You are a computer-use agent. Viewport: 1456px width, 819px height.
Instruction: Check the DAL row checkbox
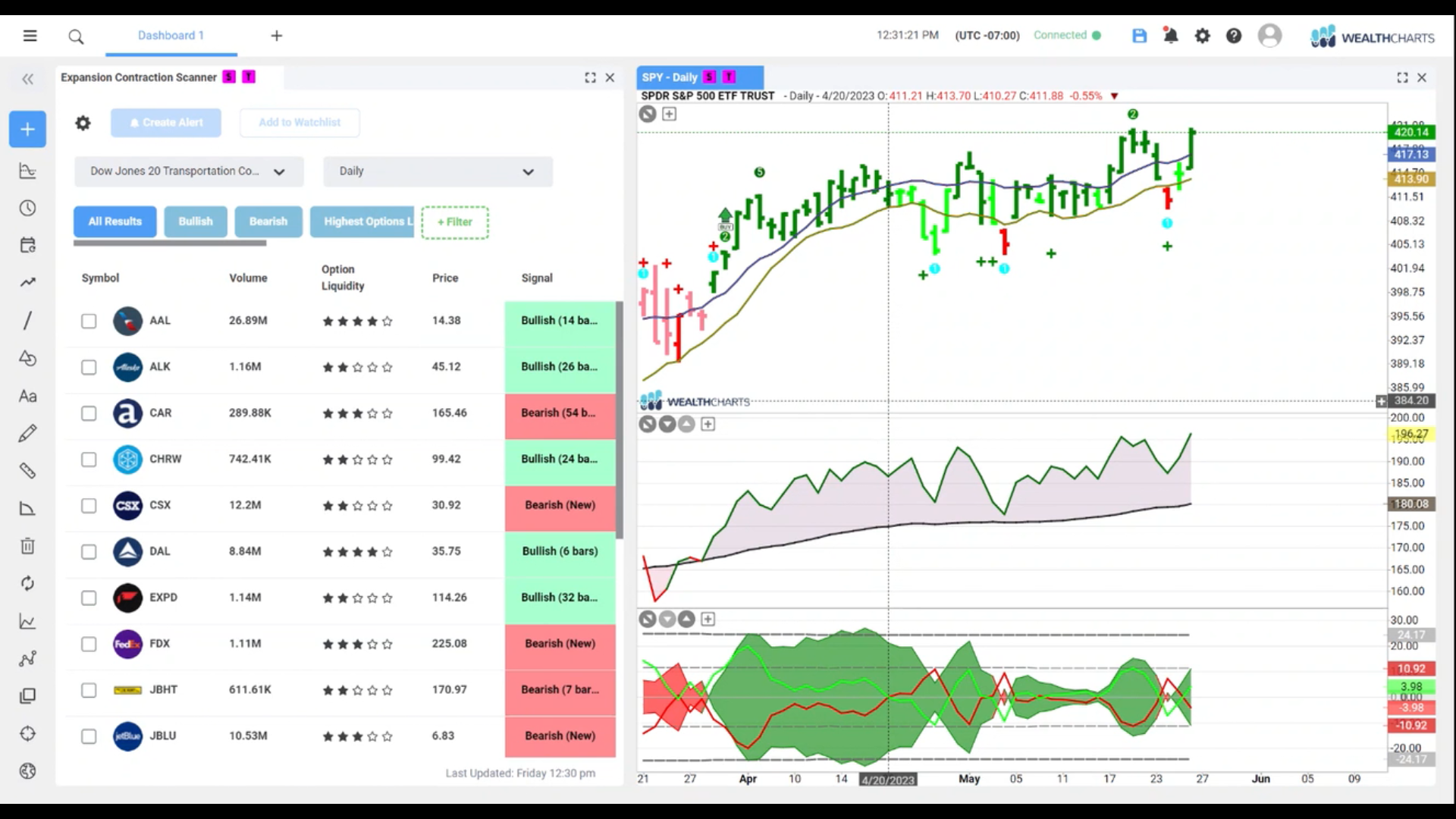pos(89,551)
